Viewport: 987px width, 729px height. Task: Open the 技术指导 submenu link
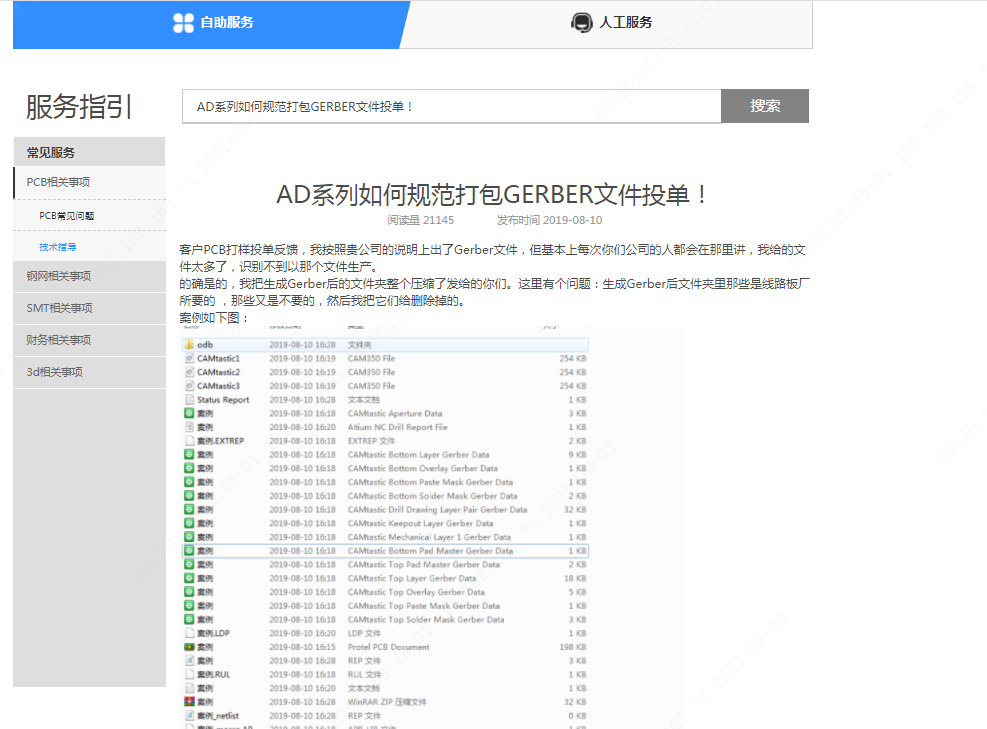point(58,247)
